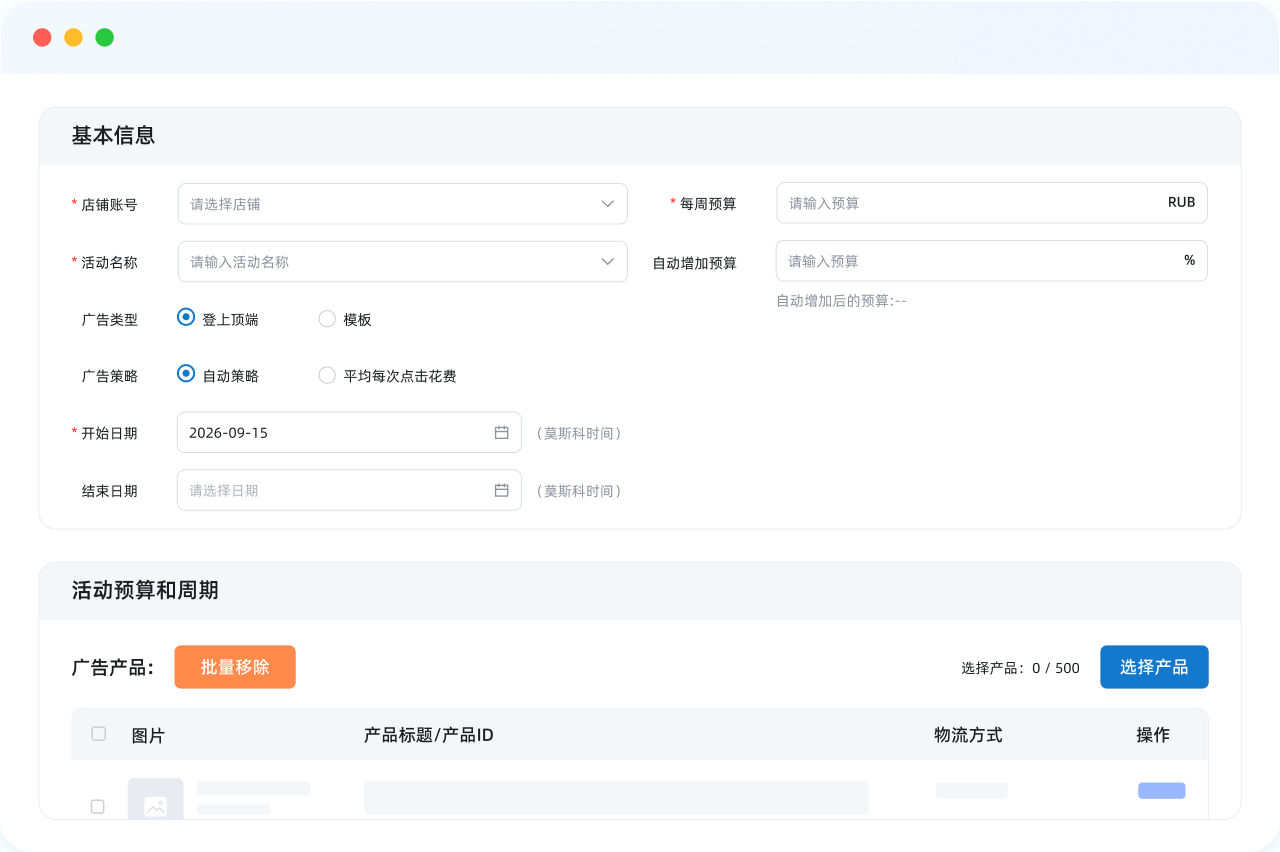Expand the 活动名称 dropdown
Viewport: 1280px width, 852px height.
(x=403, y=262)
